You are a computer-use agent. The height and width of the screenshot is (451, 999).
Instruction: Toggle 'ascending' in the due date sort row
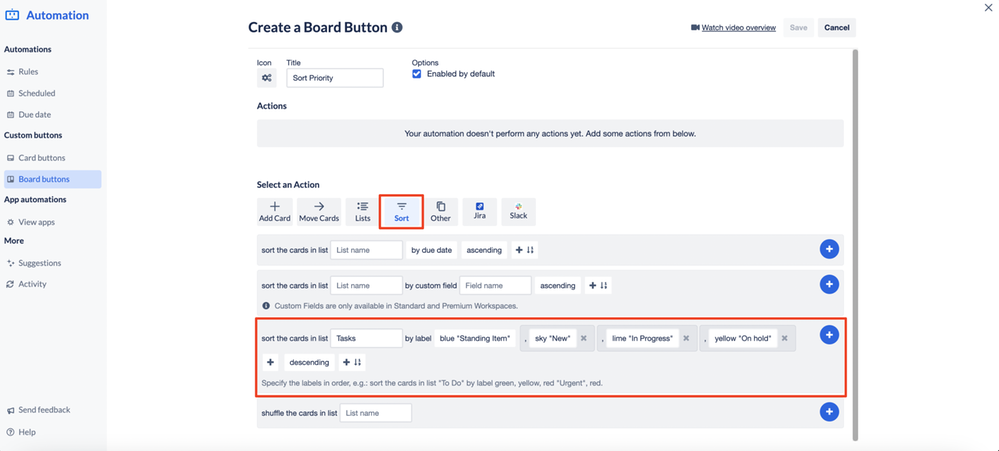tap(484, 250)
